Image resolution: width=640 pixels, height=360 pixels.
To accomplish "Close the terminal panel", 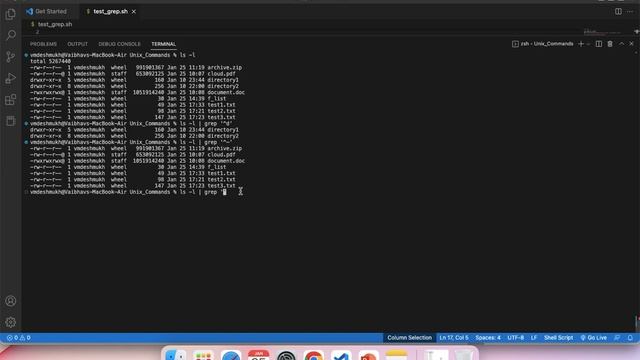I will [x=631, y=44].
